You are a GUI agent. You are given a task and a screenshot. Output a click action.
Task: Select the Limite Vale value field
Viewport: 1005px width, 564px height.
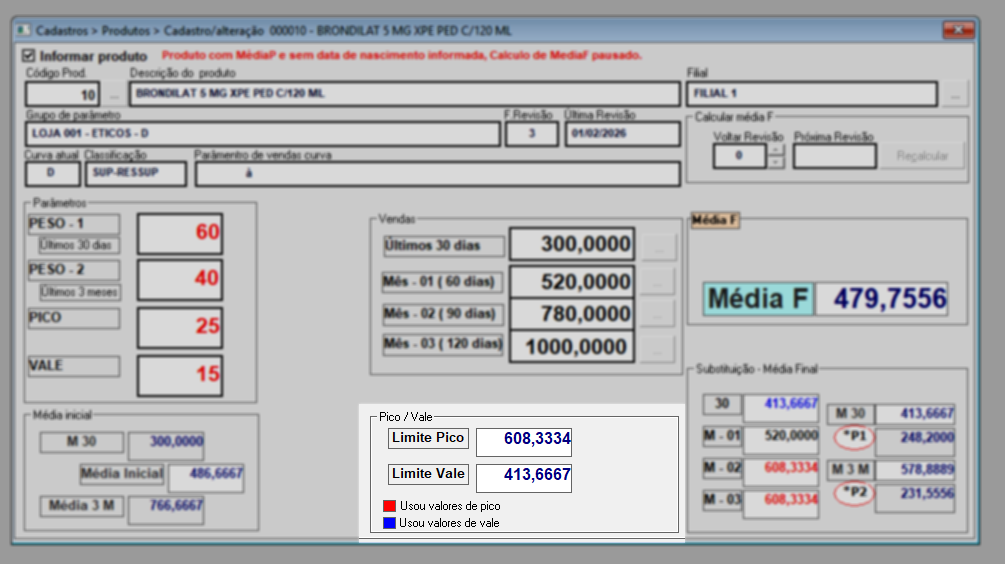523,477
